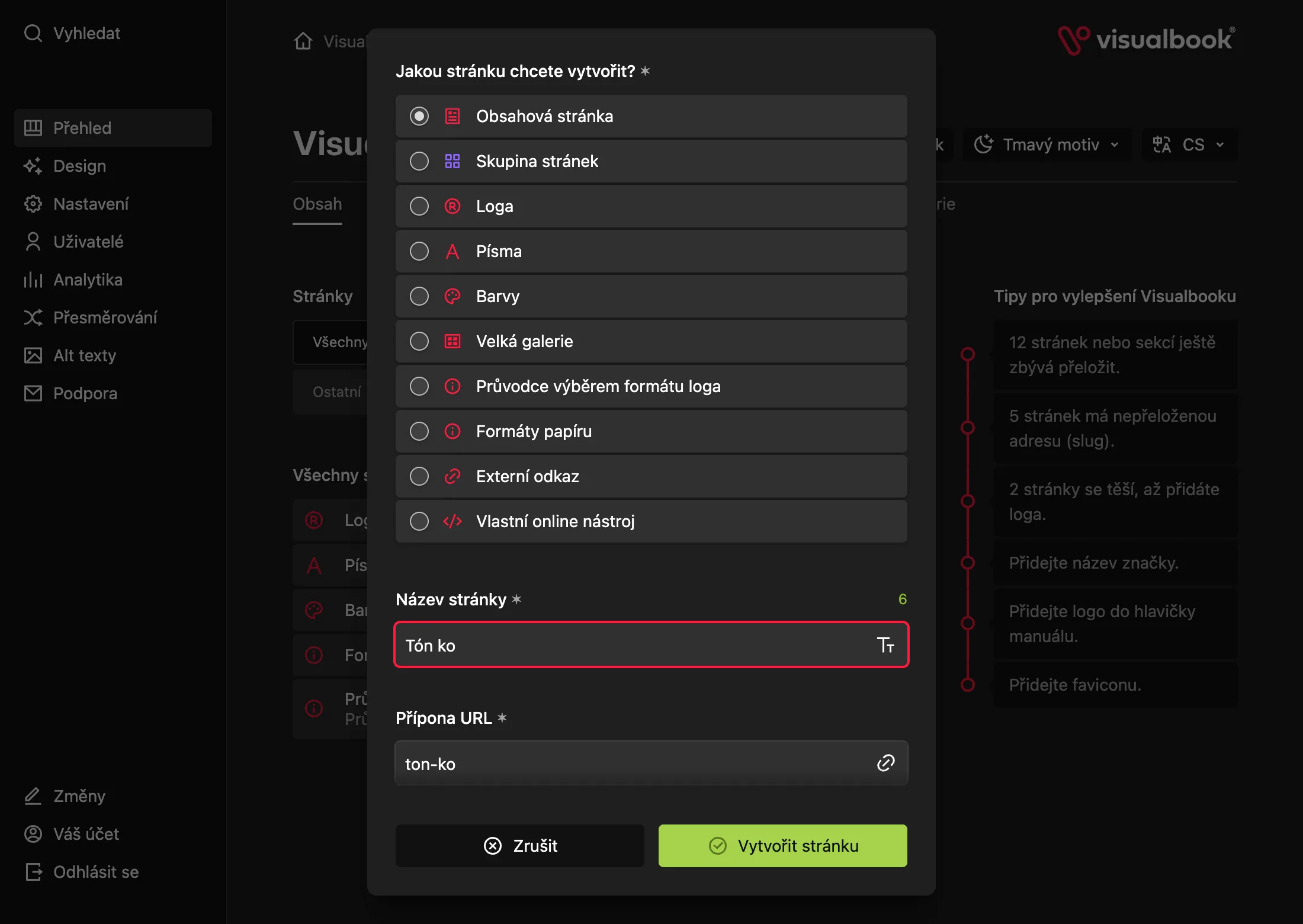Click the Odhlásit se logout icon

pos(33,872)
